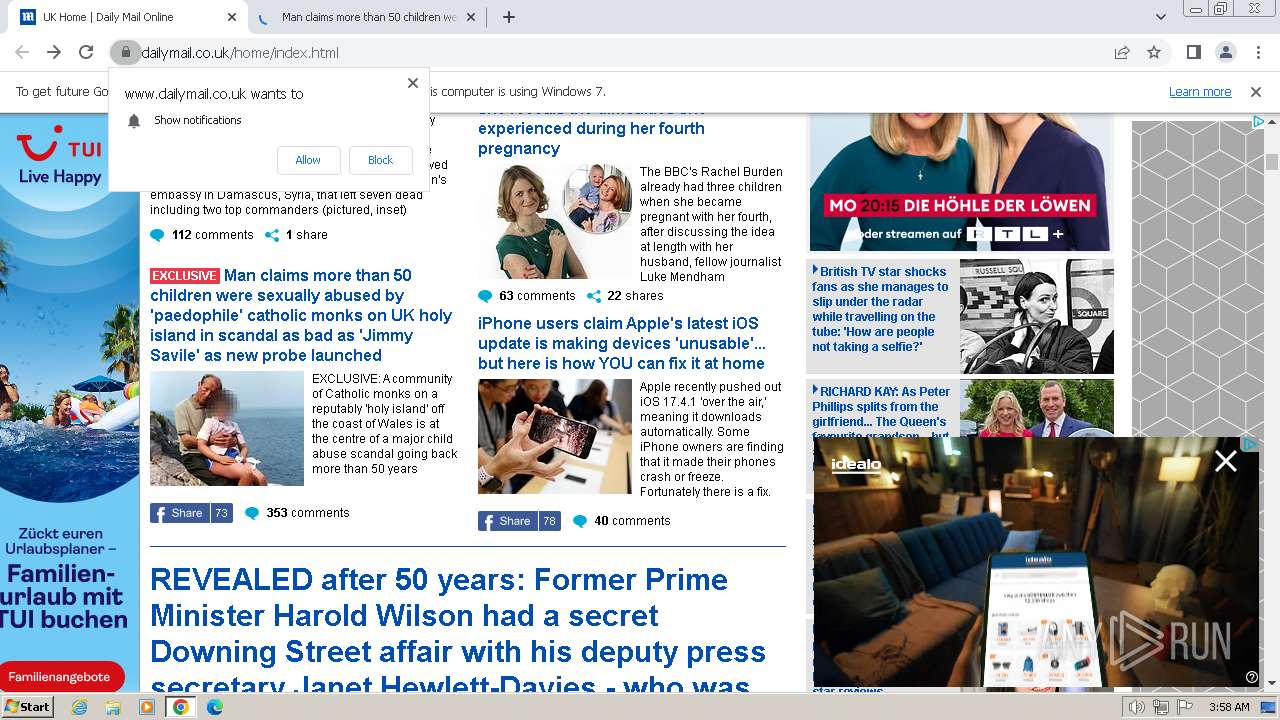Open Rachel Burden pregnancy article photo

(x=555, y=222)
